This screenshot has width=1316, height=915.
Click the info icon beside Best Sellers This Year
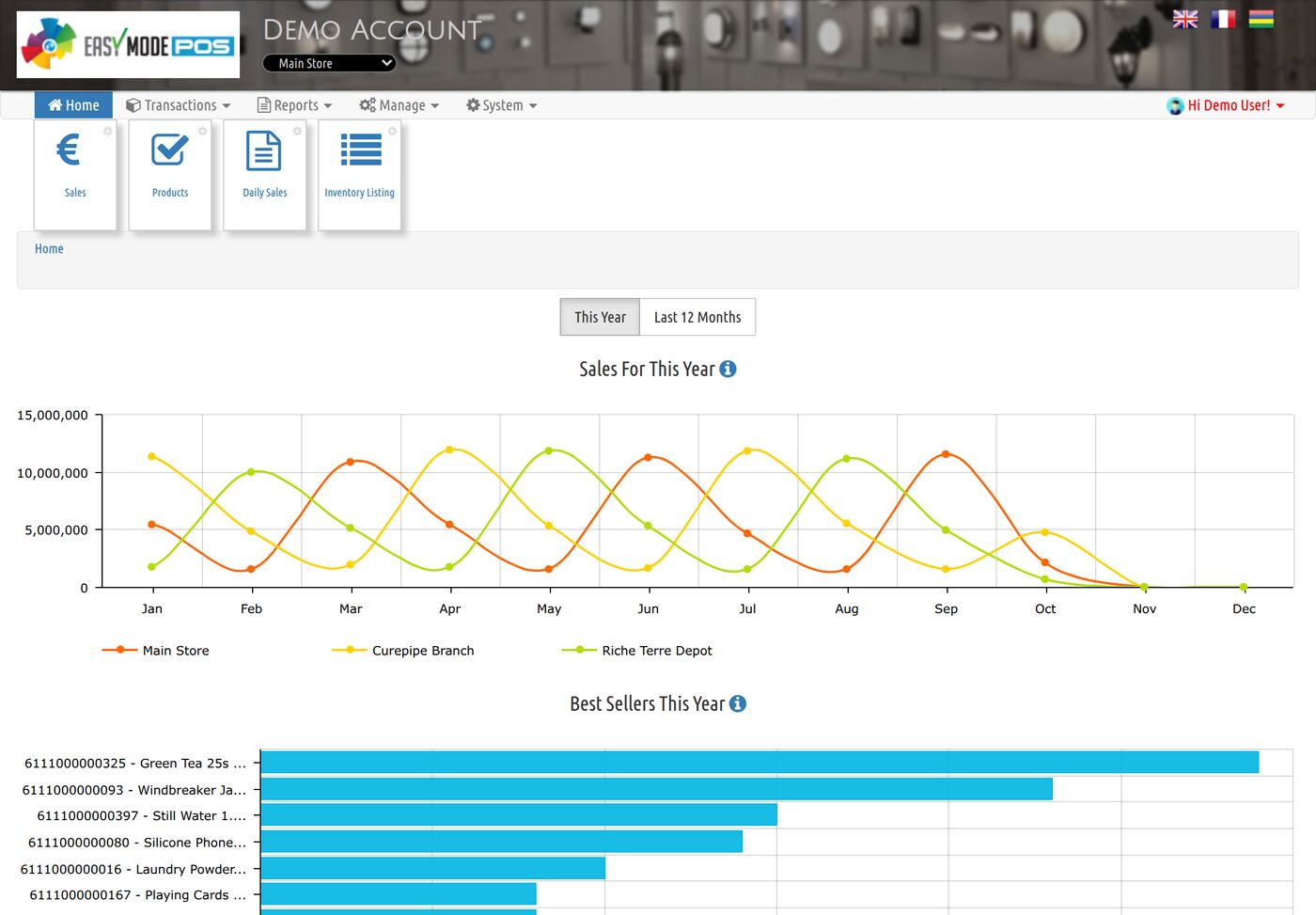[x=738, y=703]
